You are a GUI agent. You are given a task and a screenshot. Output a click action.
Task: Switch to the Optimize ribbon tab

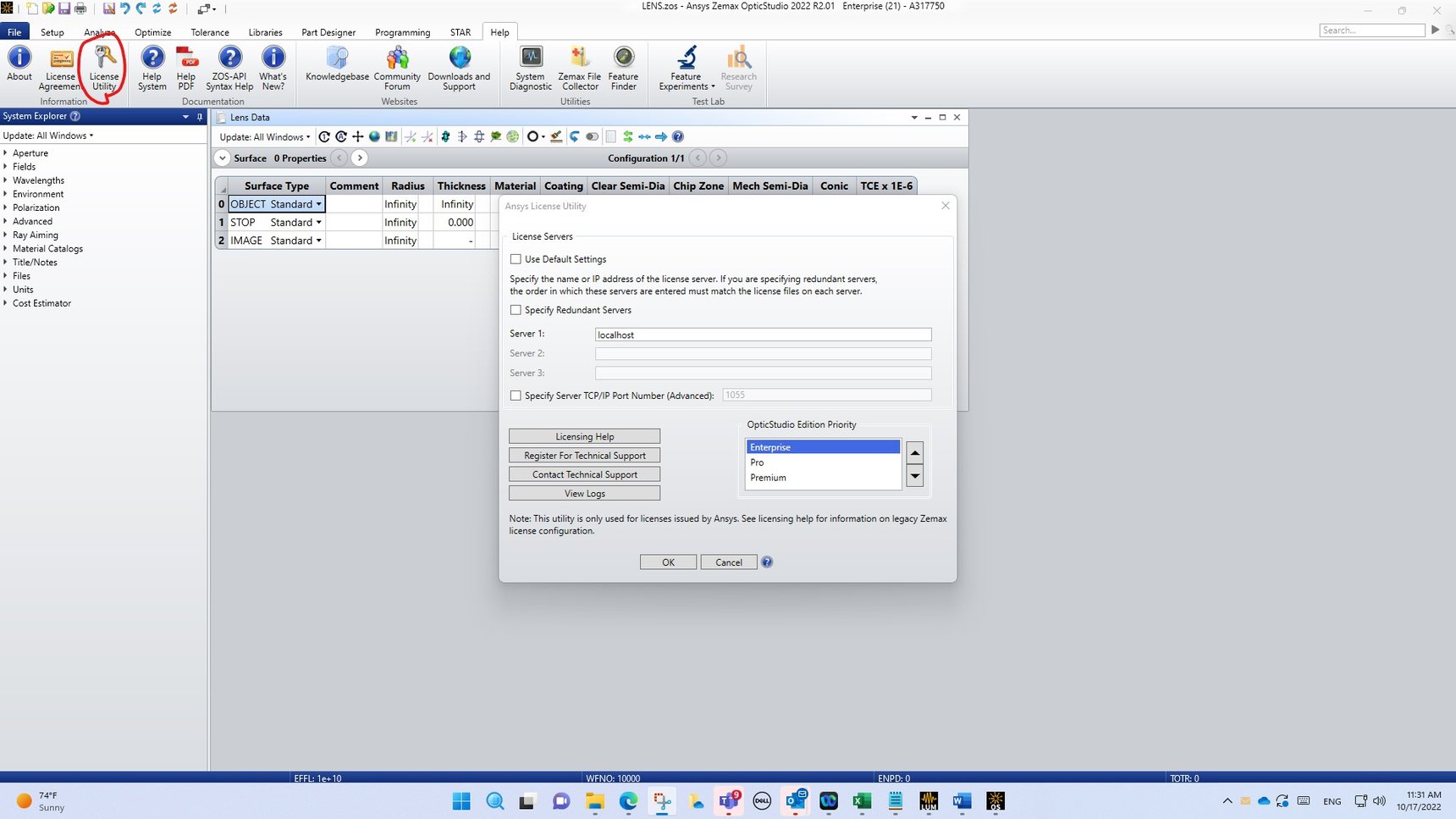(152, 32)
